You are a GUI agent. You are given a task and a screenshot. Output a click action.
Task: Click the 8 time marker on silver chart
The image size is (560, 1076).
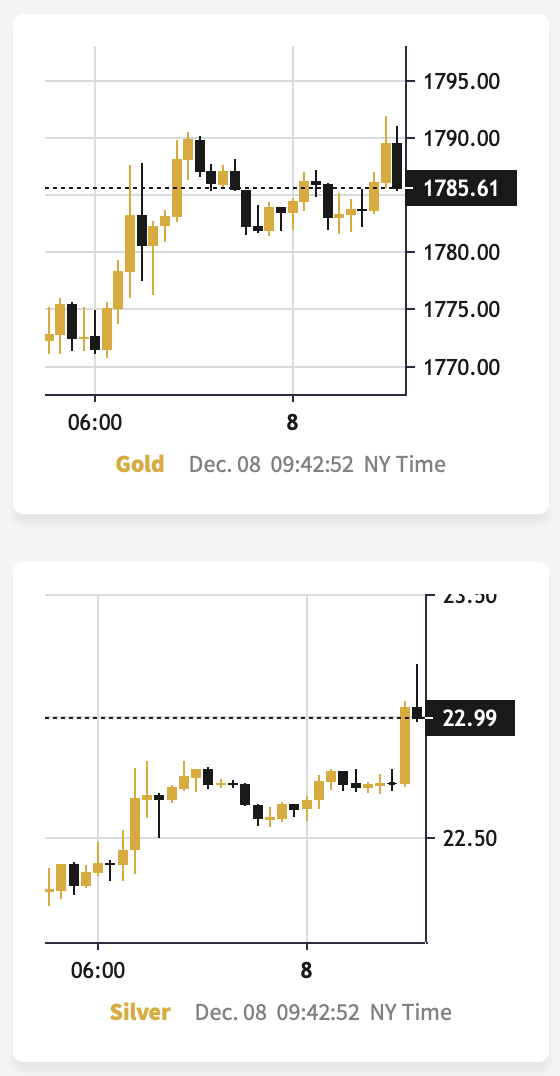point(306,970)
